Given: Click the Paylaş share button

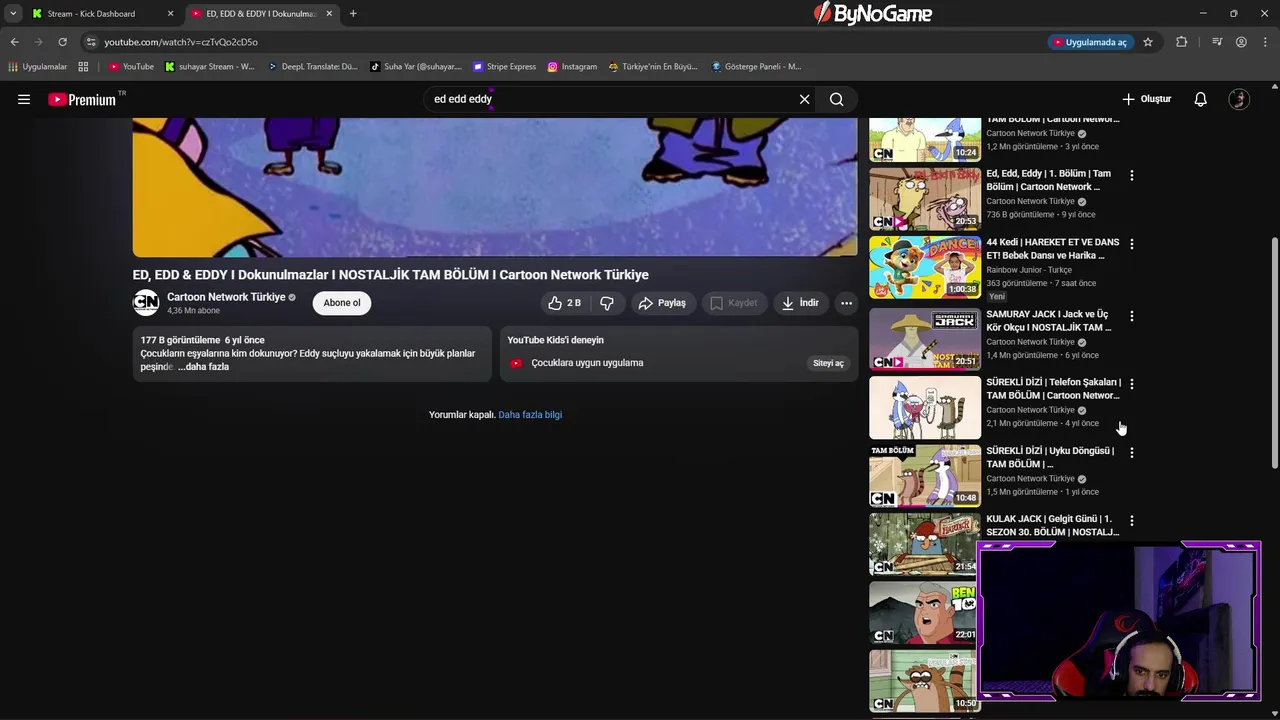Looking at the screenshot, I should point(662,303).
